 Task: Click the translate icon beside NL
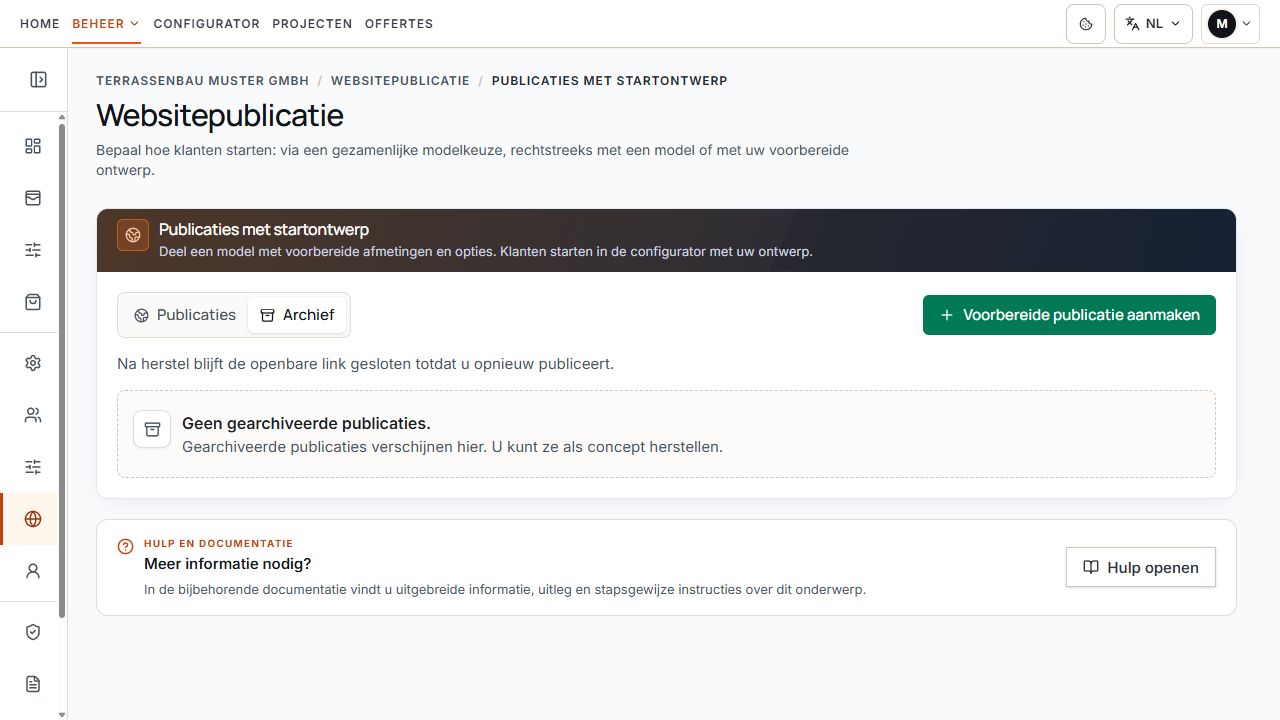(x=1132, y=24)
